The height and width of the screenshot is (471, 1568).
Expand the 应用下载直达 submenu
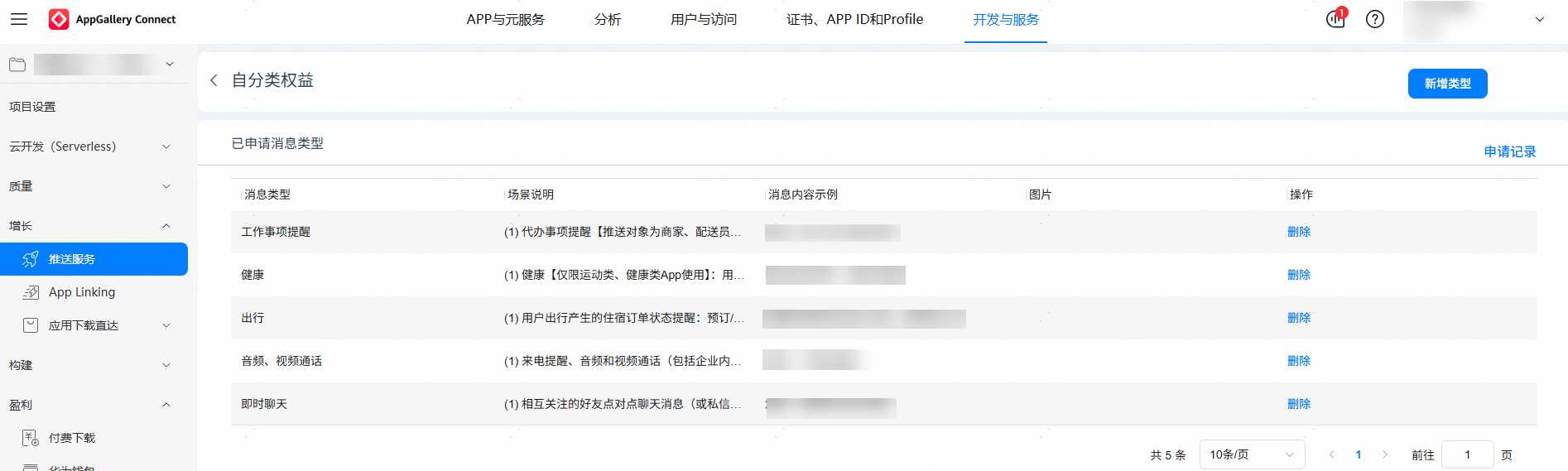(166, 325)
